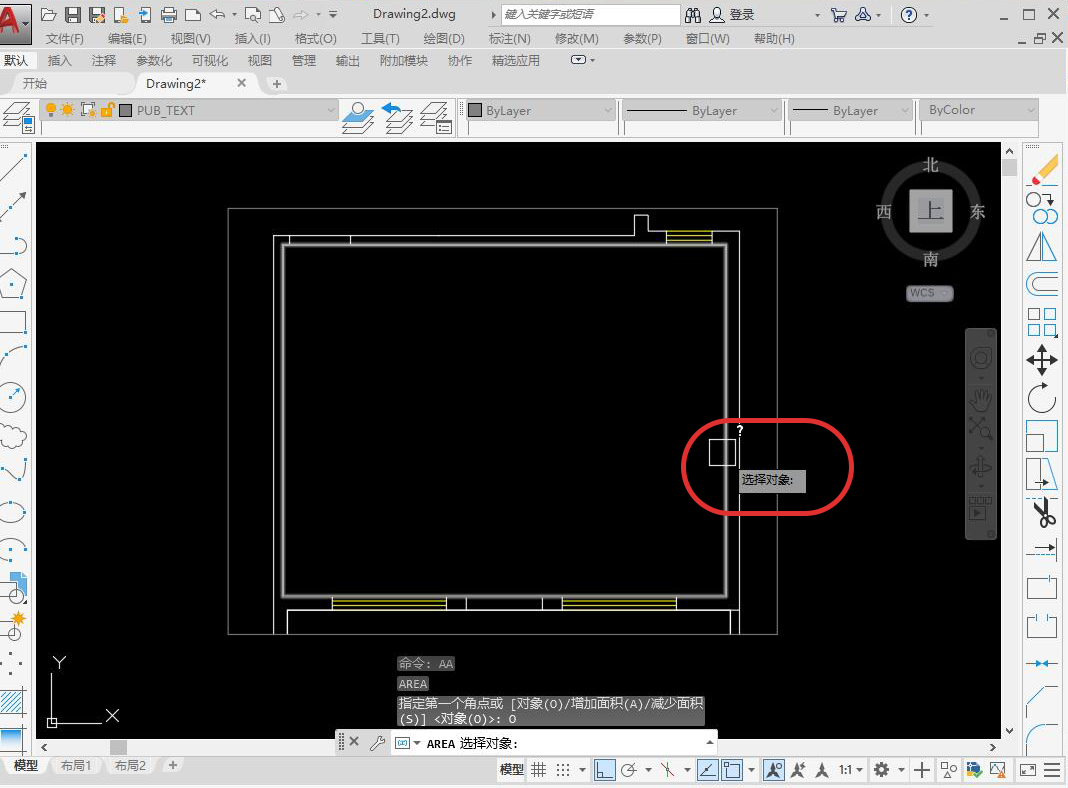Select the Scale tool
Image resolution: width=1068 pixels, height=788 pixels.
pos(1042,436)
